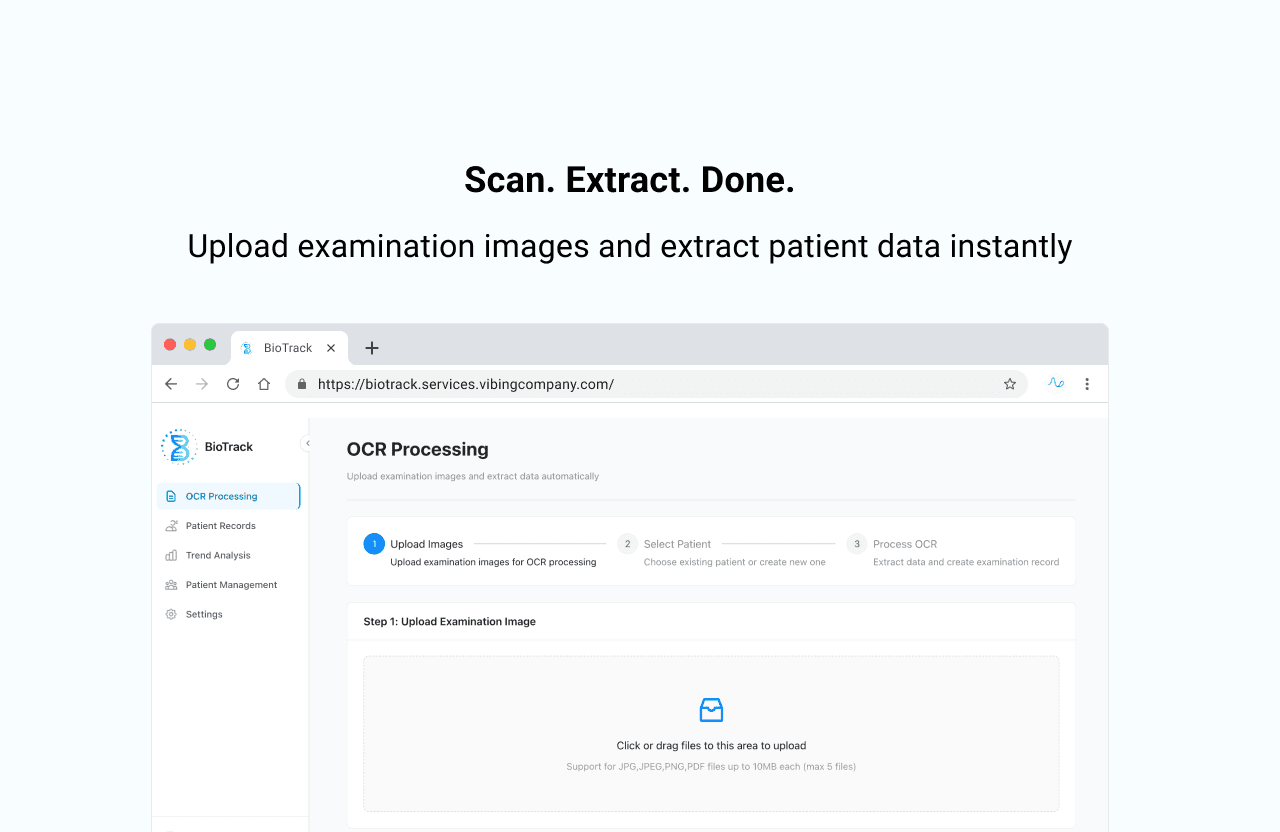
Task: Click the blue extension icon near the menu
Action: (x=1056, y=383)
